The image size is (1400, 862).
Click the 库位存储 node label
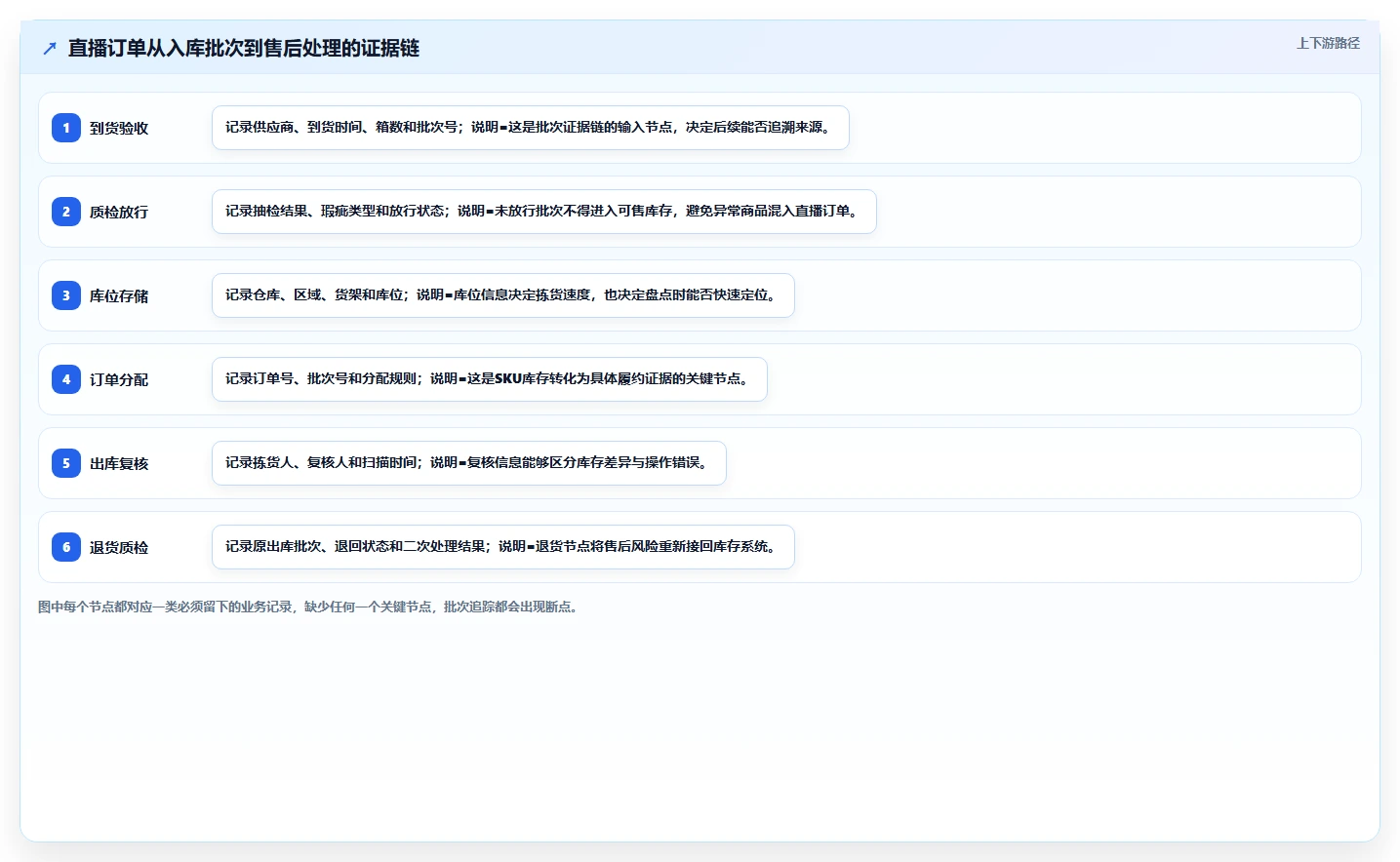coord(119,295)
